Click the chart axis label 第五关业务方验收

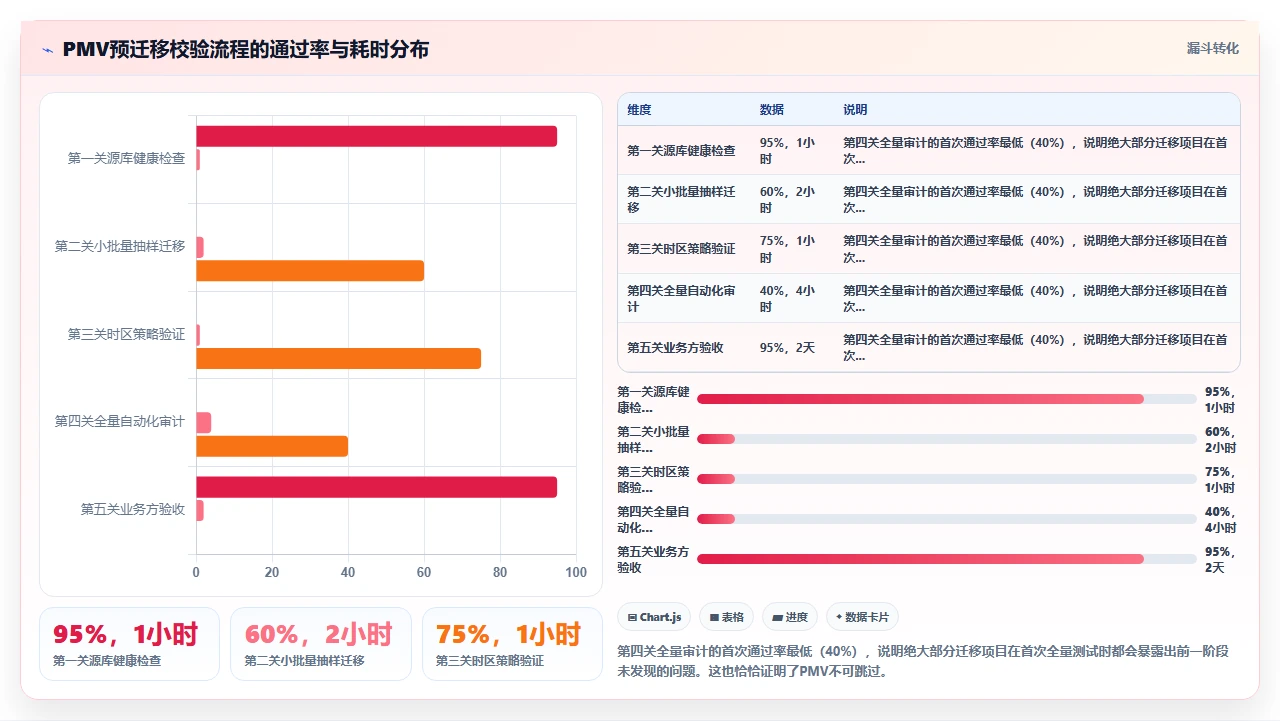[133, 510]
